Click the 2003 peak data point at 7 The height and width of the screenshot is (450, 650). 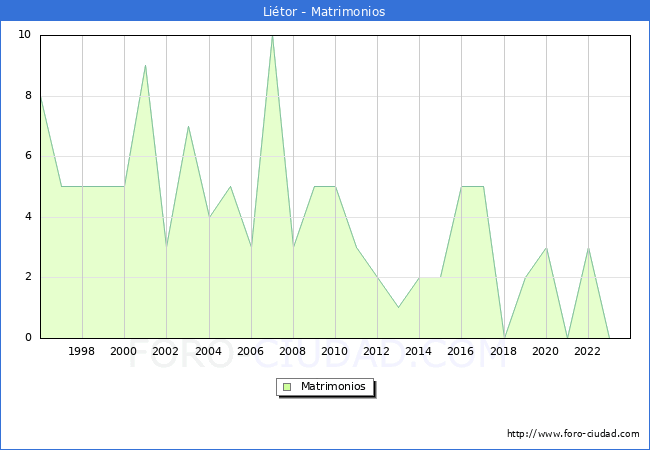click(x=188, y=126)
